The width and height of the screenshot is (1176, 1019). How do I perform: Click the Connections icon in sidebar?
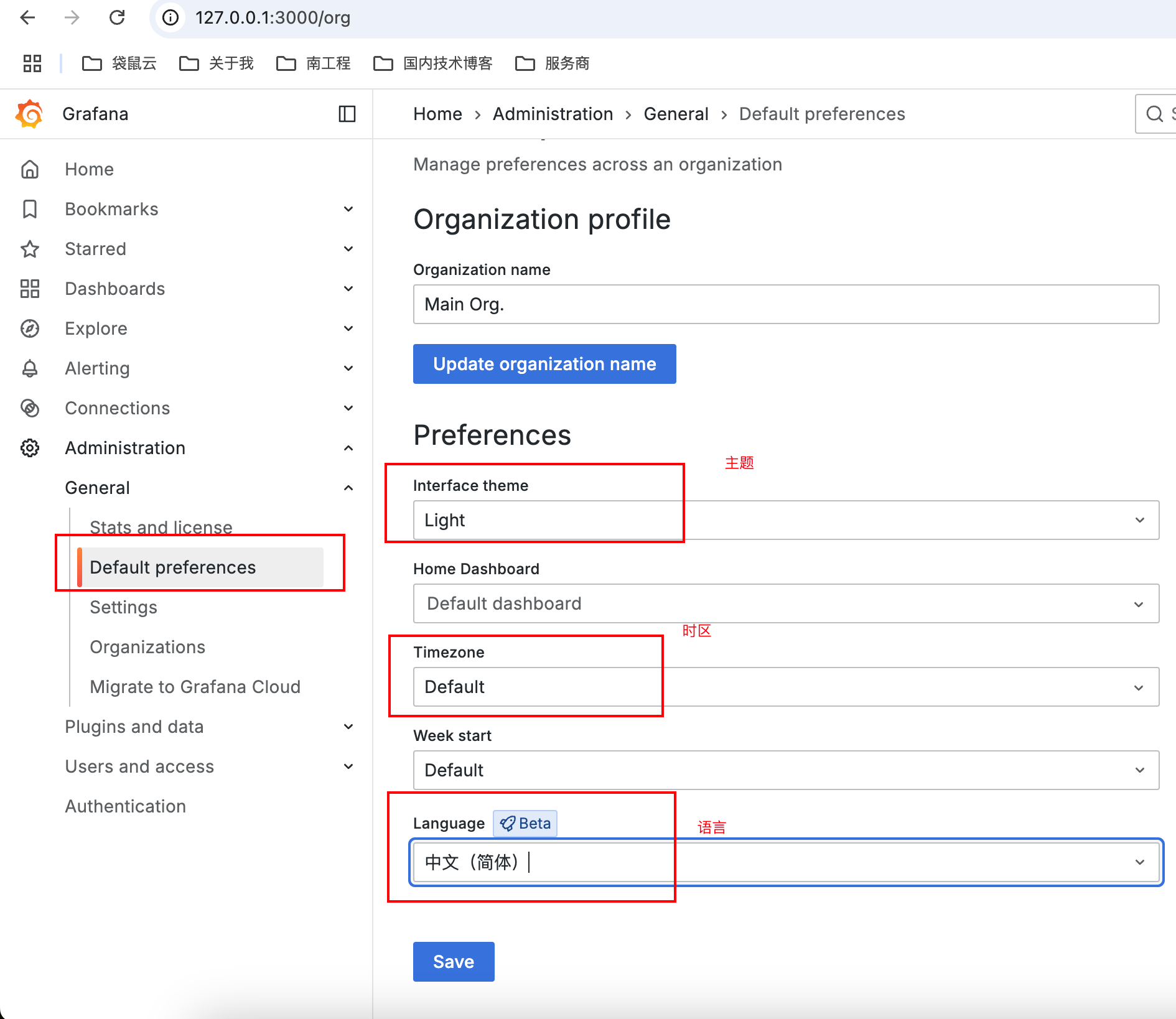coord(30,408)
